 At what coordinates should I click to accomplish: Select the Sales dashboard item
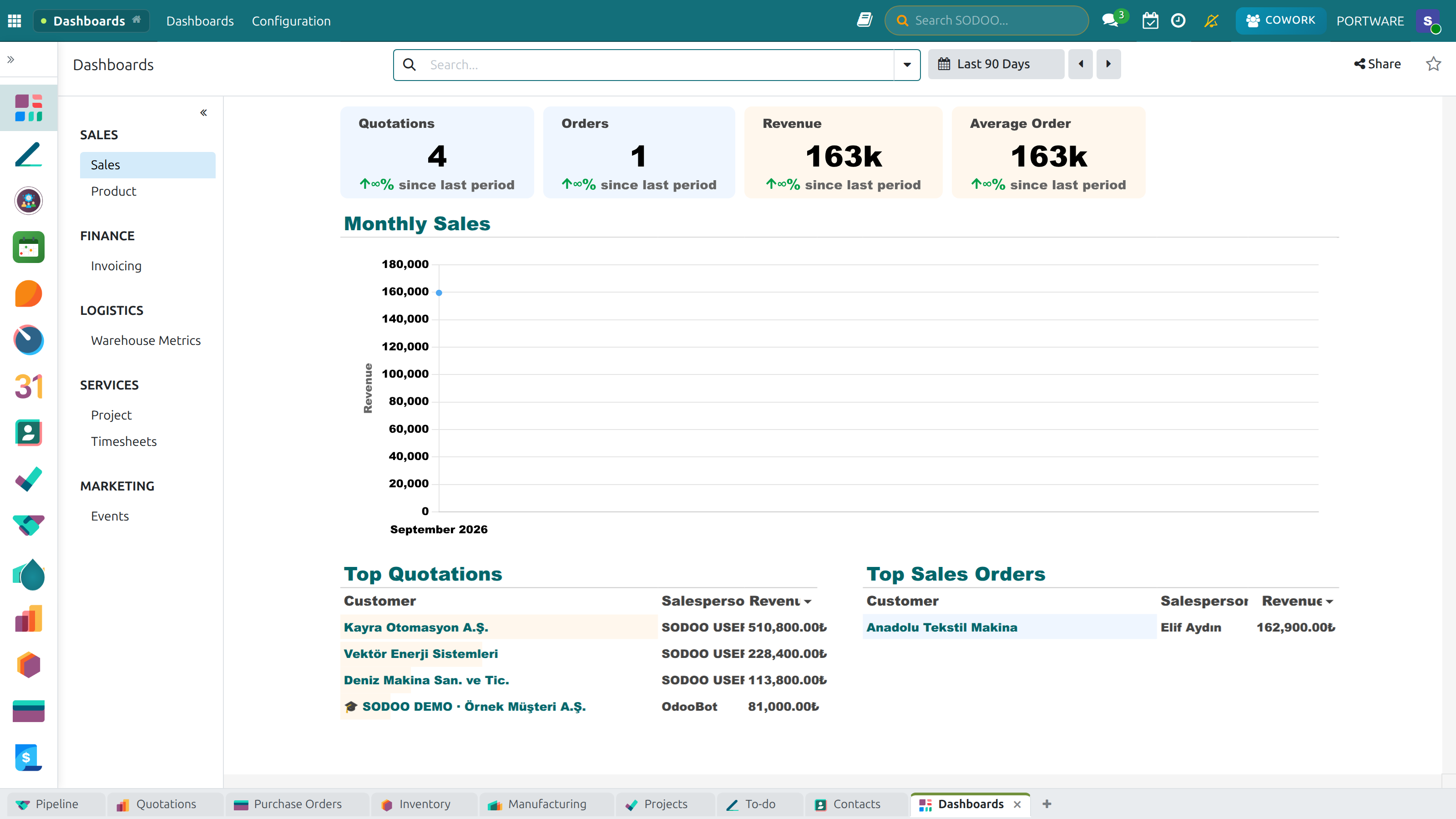[x=147, y=164]
